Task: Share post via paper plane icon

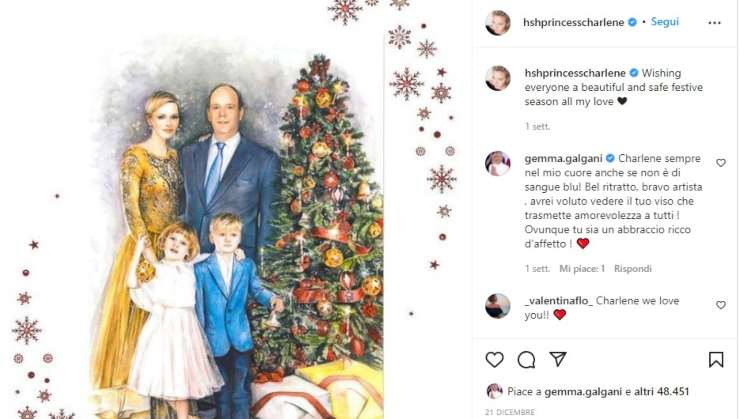Action: click(x=558, y=360)
